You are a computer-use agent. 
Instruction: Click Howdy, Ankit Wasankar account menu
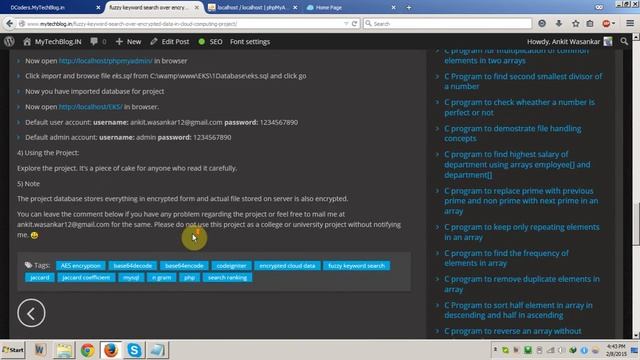pos(569,42)
